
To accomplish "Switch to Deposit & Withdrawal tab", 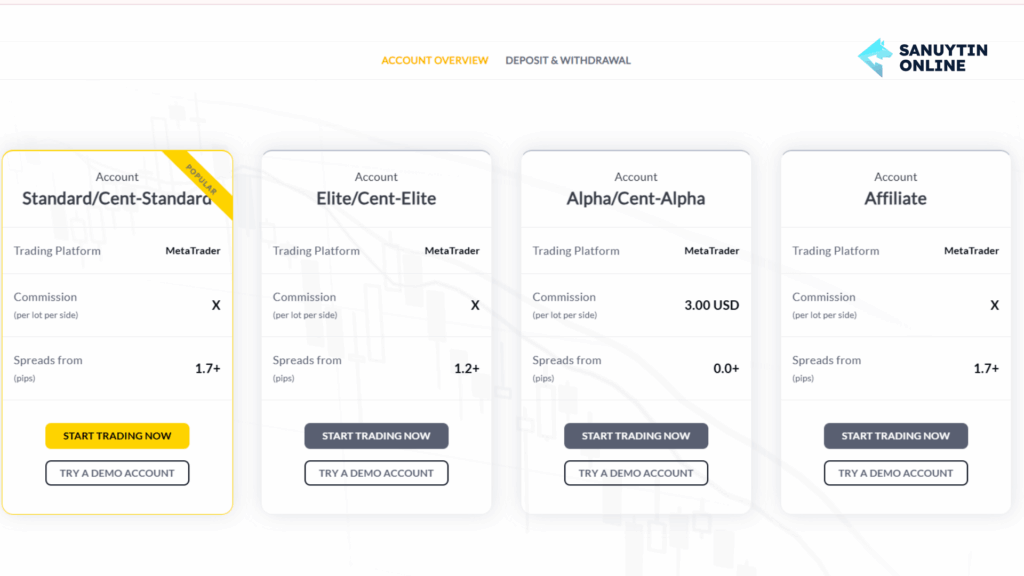I will point(568,60).
